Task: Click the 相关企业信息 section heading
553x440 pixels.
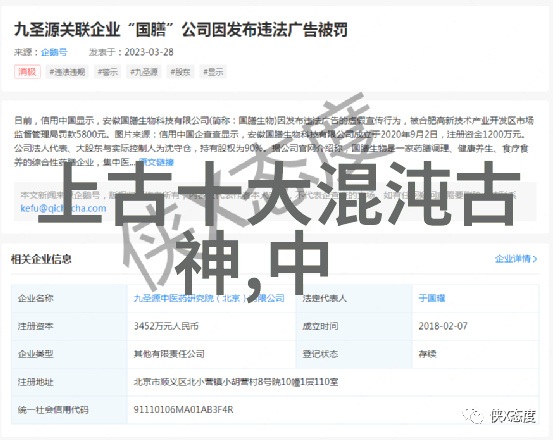Action: [x=41, y=259]
